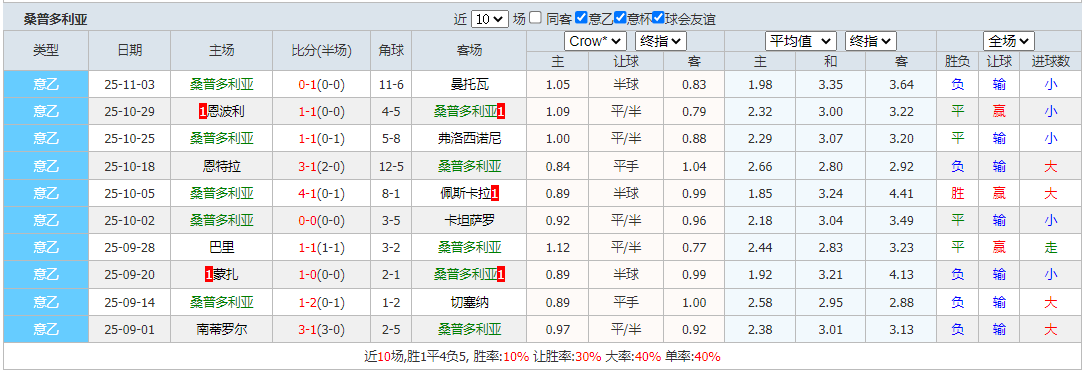Click the 半球 handicap in 曼托瓦 row
1085x371 pixels.
[626, 85]
